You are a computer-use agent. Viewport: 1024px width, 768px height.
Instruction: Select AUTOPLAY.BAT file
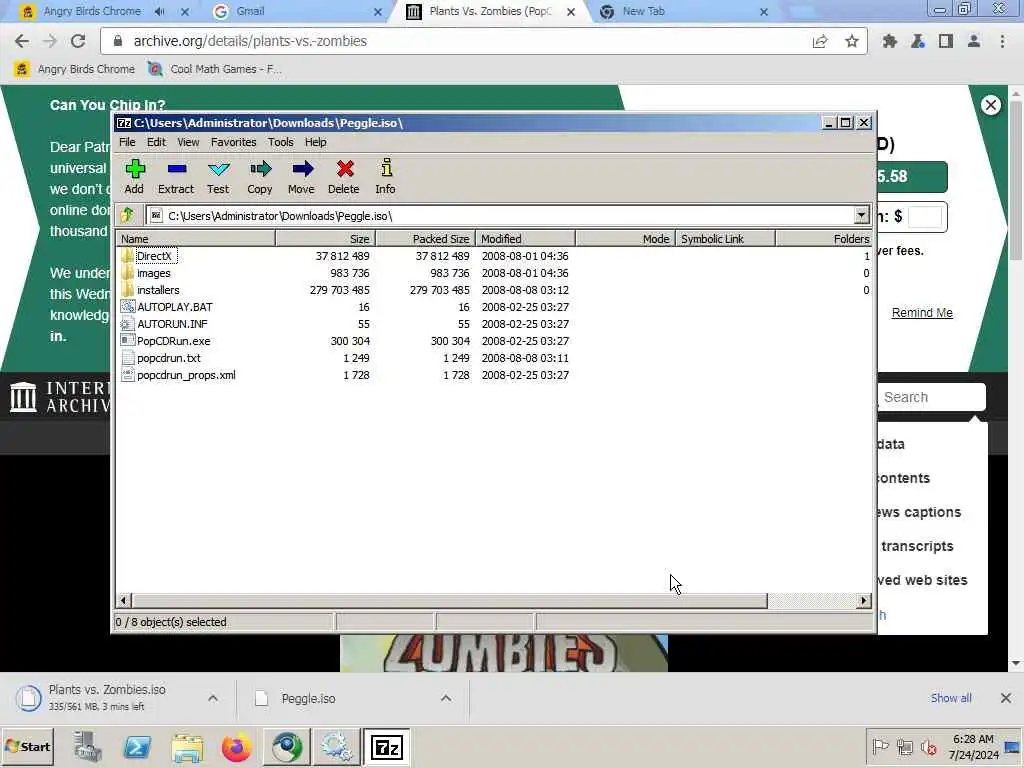pyautogui.click(x=174, y=307)
